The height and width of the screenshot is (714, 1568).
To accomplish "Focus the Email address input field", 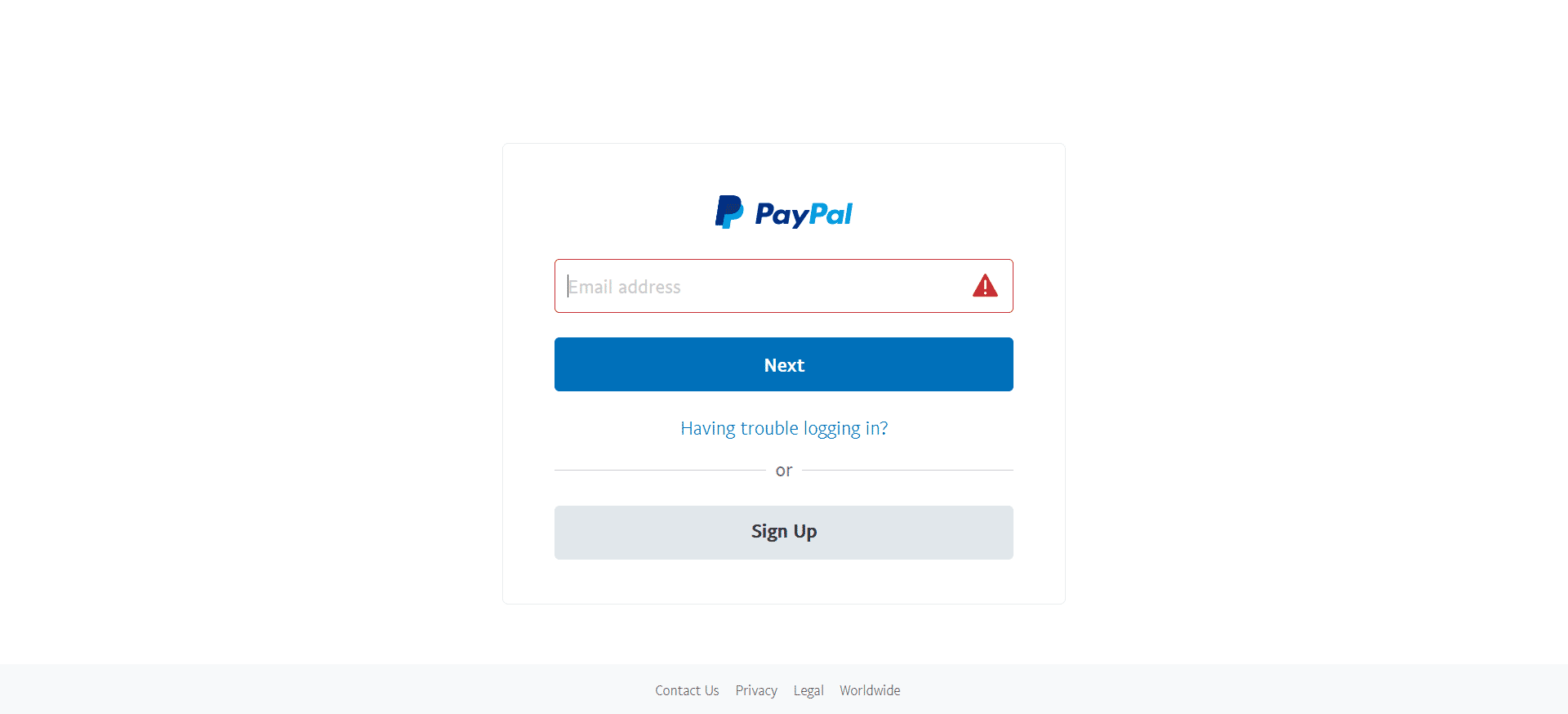I will coord(784,286).
